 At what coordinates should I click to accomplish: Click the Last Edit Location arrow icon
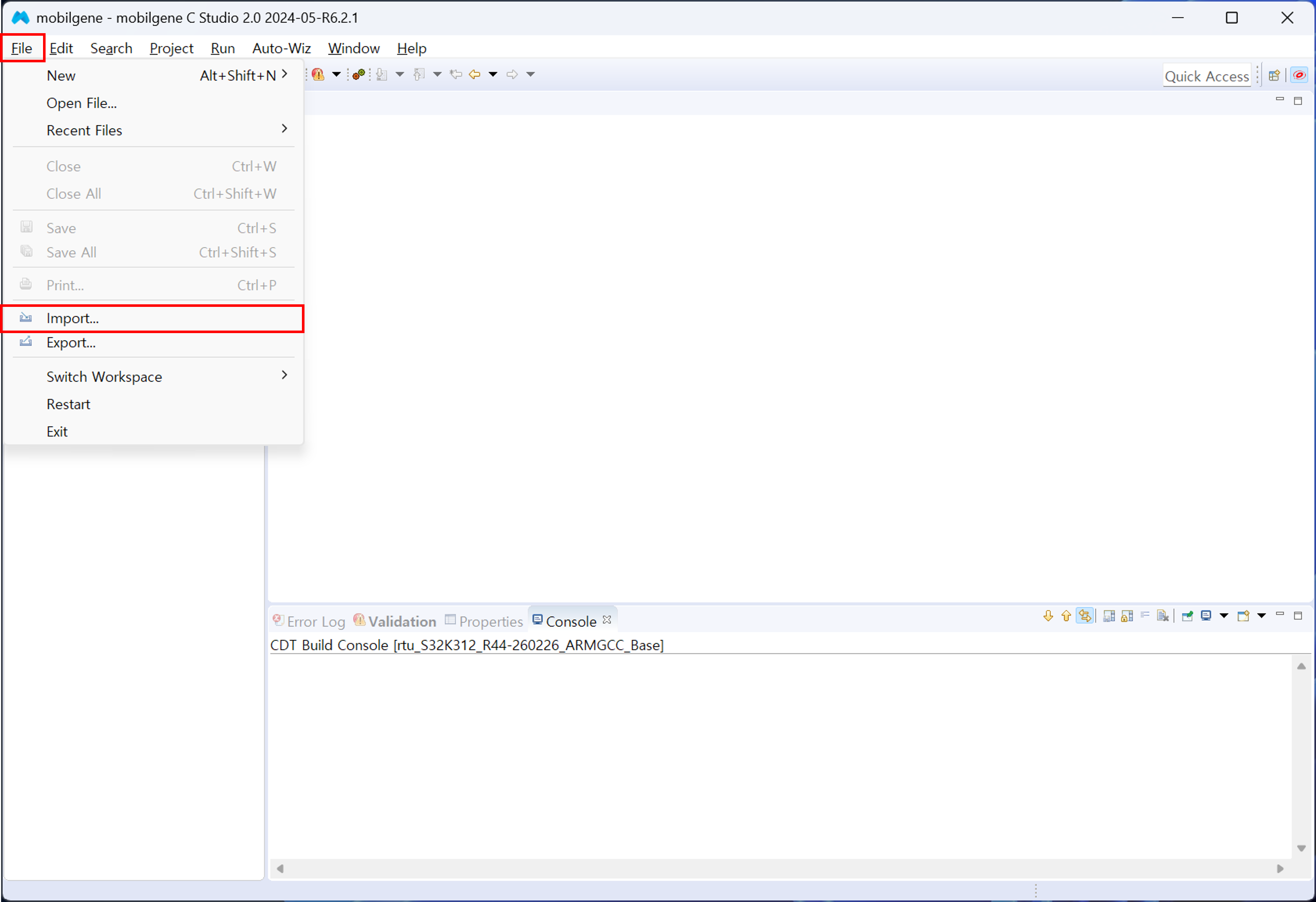click(456, 74)
